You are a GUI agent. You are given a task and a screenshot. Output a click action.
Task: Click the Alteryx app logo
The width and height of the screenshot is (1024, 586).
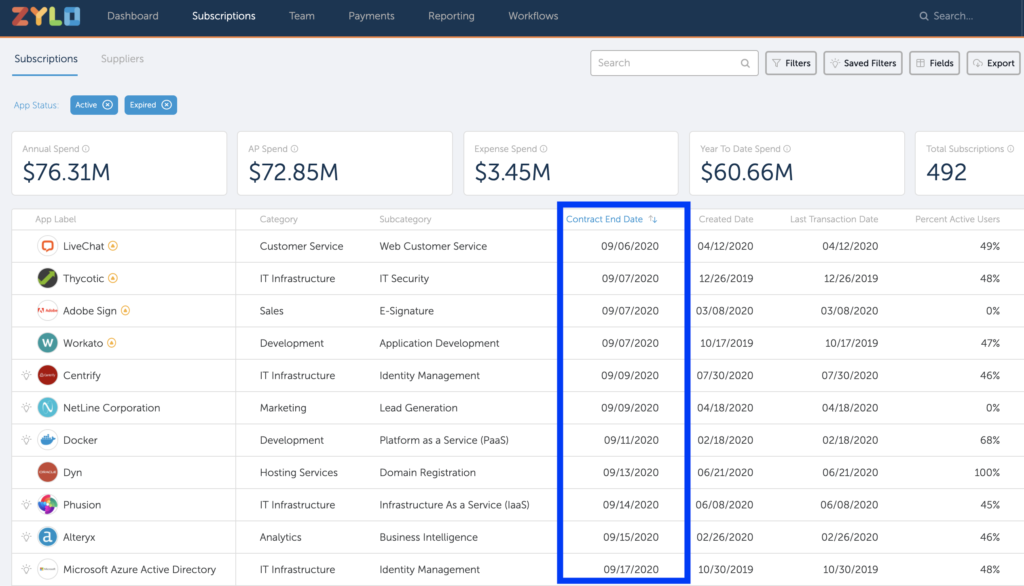[47, 537]
